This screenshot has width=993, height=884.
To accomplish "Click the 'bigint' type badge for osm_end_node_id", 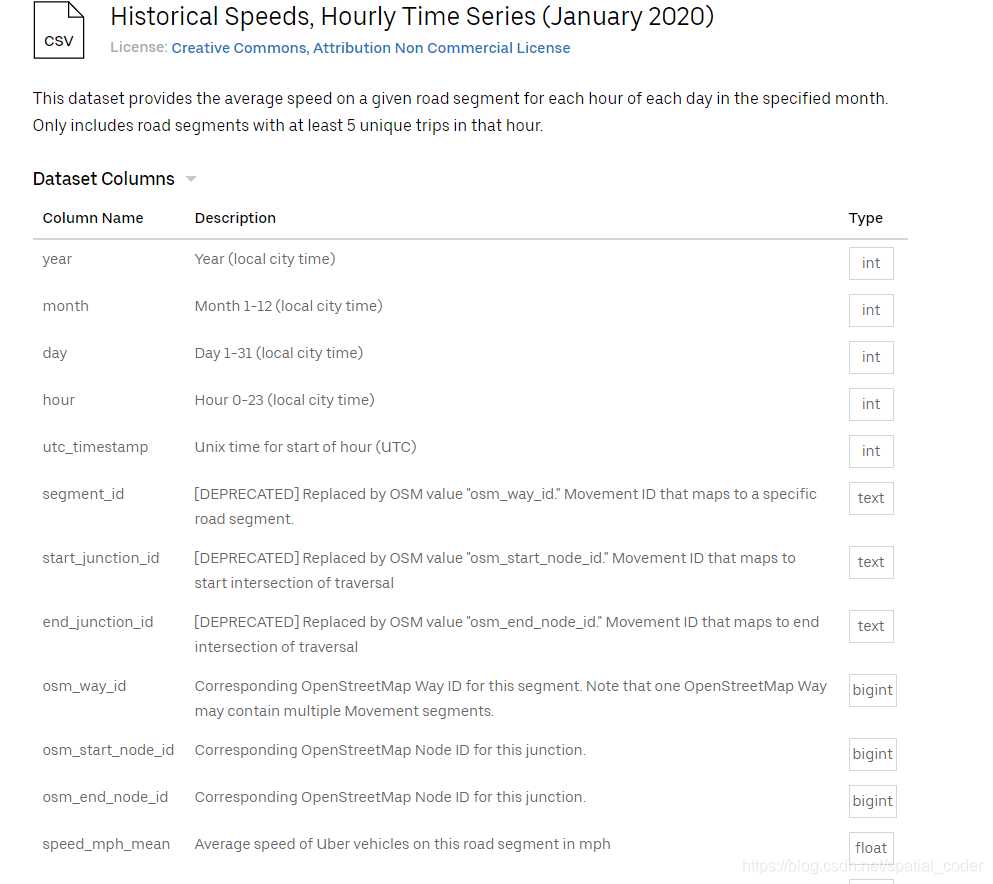I will pyautogui.click(x=873, y=801).
